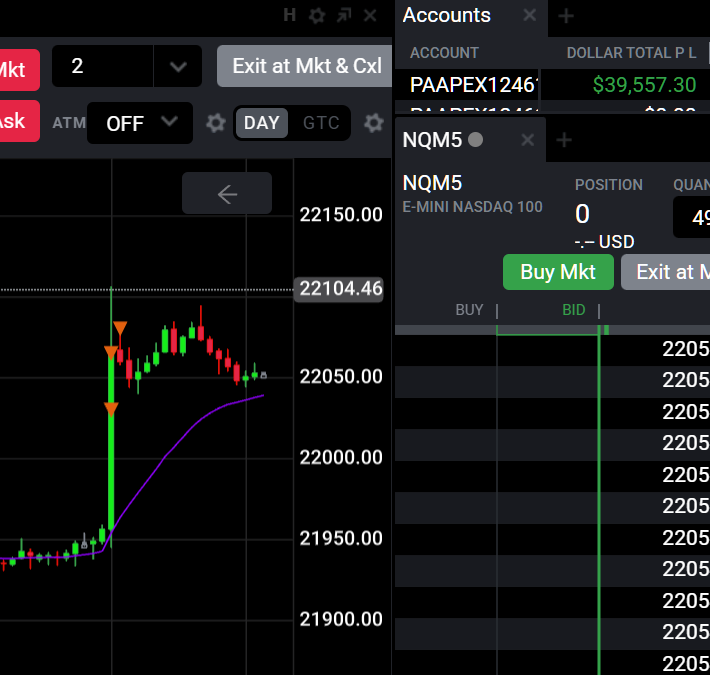Click the H icon in chart header
710x675 pixels.
(x=290, y=15)
